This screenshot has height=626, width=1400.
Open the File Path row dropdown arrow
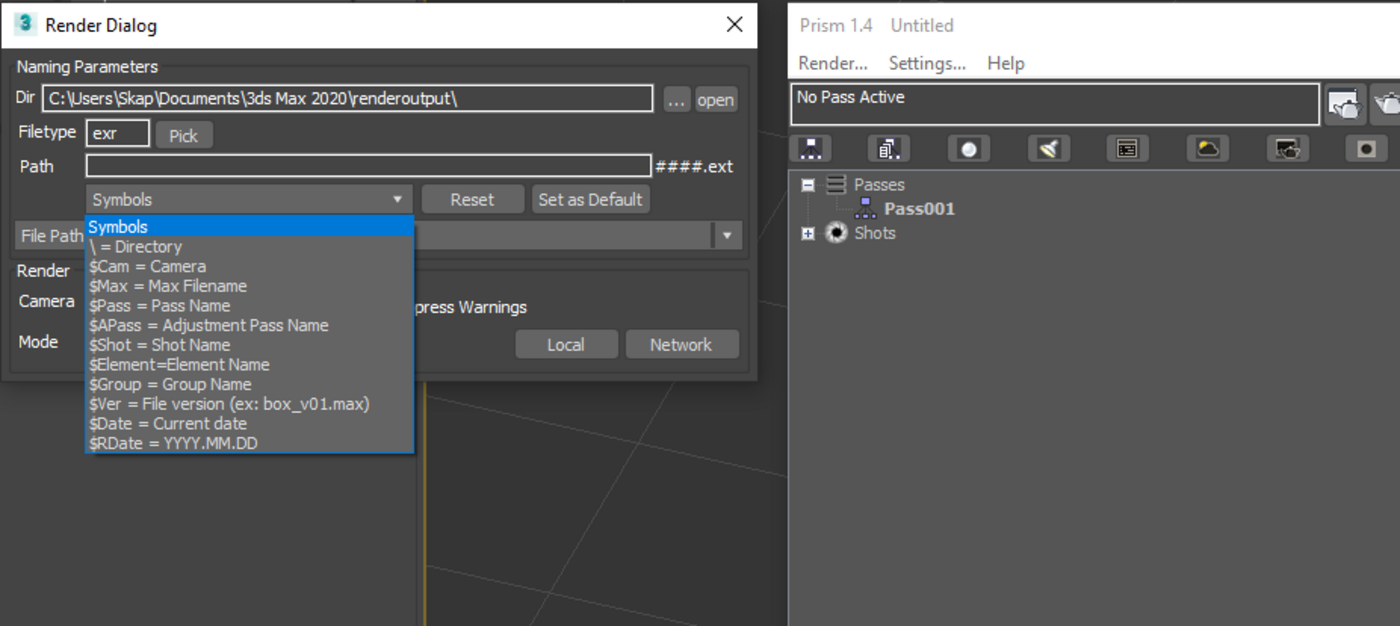[727, 236]
